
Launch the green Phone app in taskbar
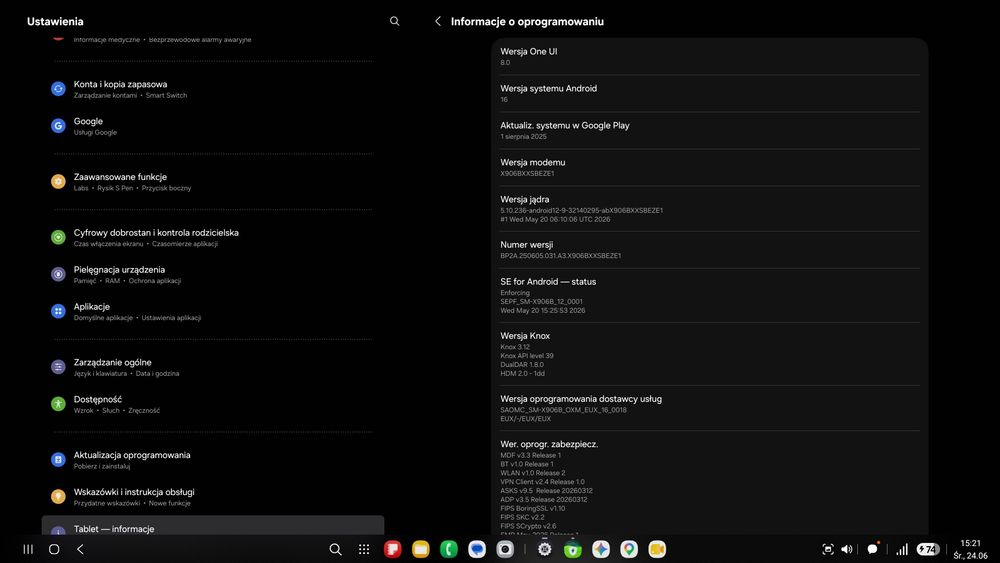(x=449, y=549)
